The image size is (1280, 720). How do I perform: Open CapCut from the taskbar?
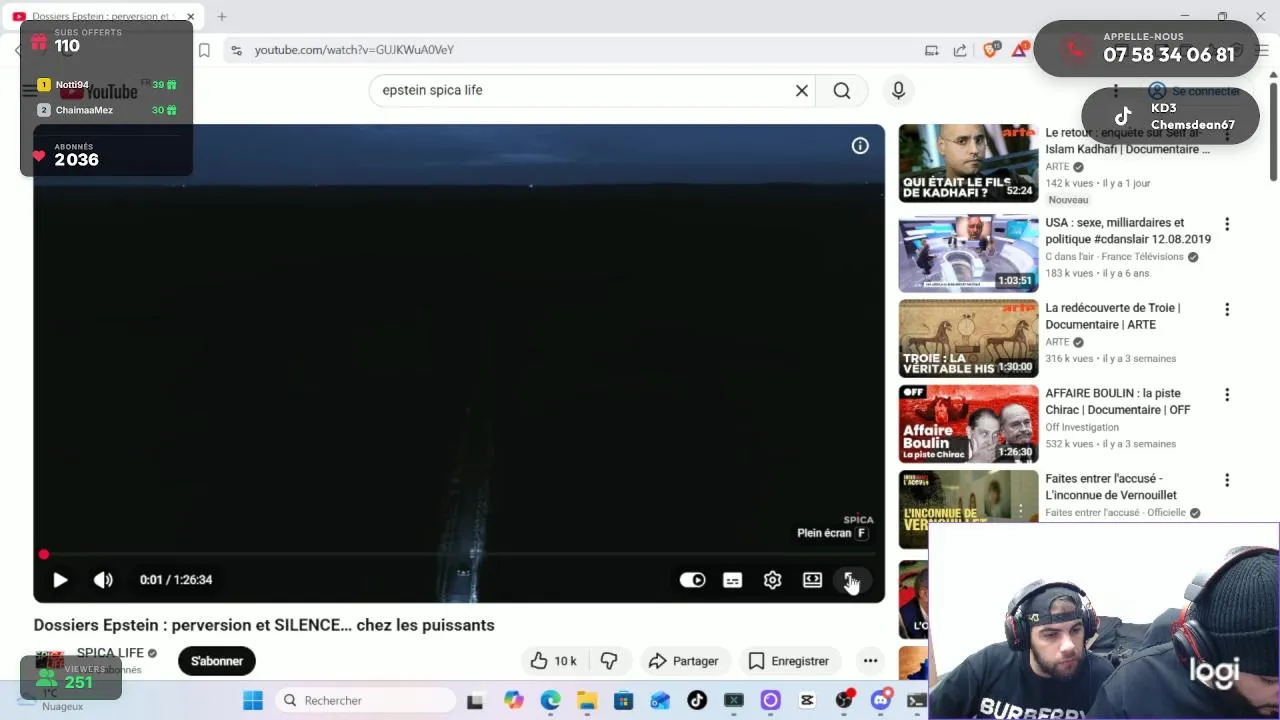coord(807,701)
